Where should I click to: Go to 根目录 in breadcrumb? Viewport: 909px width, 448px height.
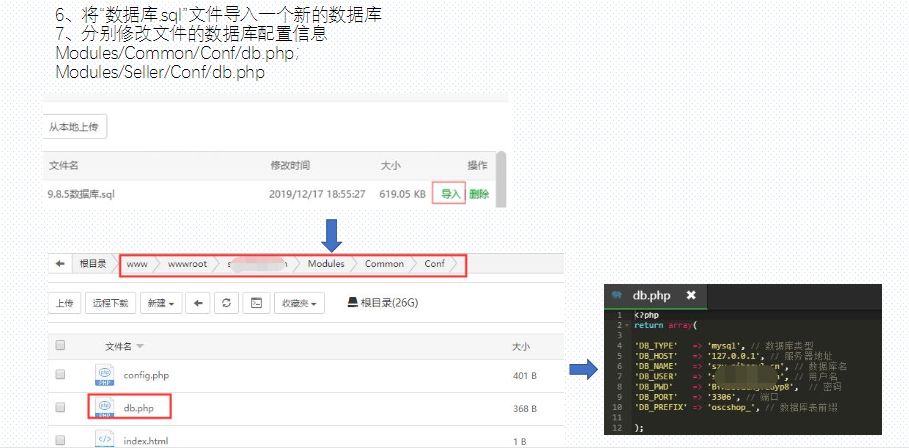point(93,264)
